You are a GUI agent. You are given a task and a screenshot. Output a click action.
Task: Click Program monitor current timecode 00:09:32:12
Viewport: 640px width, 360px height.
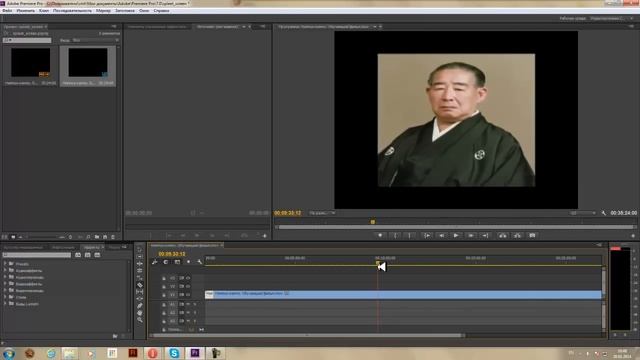point(288,213)
